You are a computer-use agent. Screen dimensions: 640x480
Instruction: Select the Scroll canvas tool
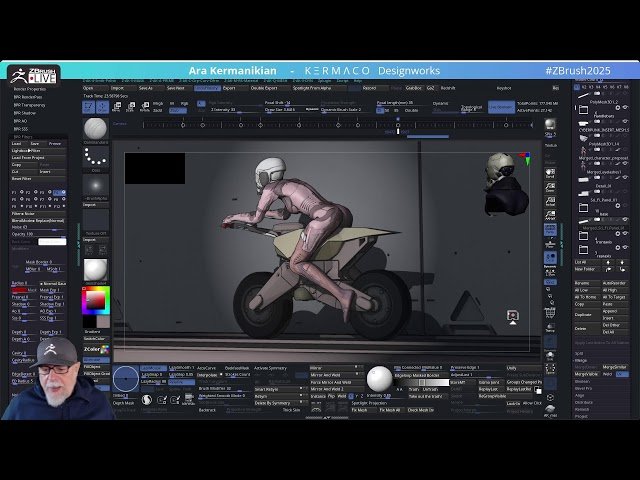[x=550, y=173]
